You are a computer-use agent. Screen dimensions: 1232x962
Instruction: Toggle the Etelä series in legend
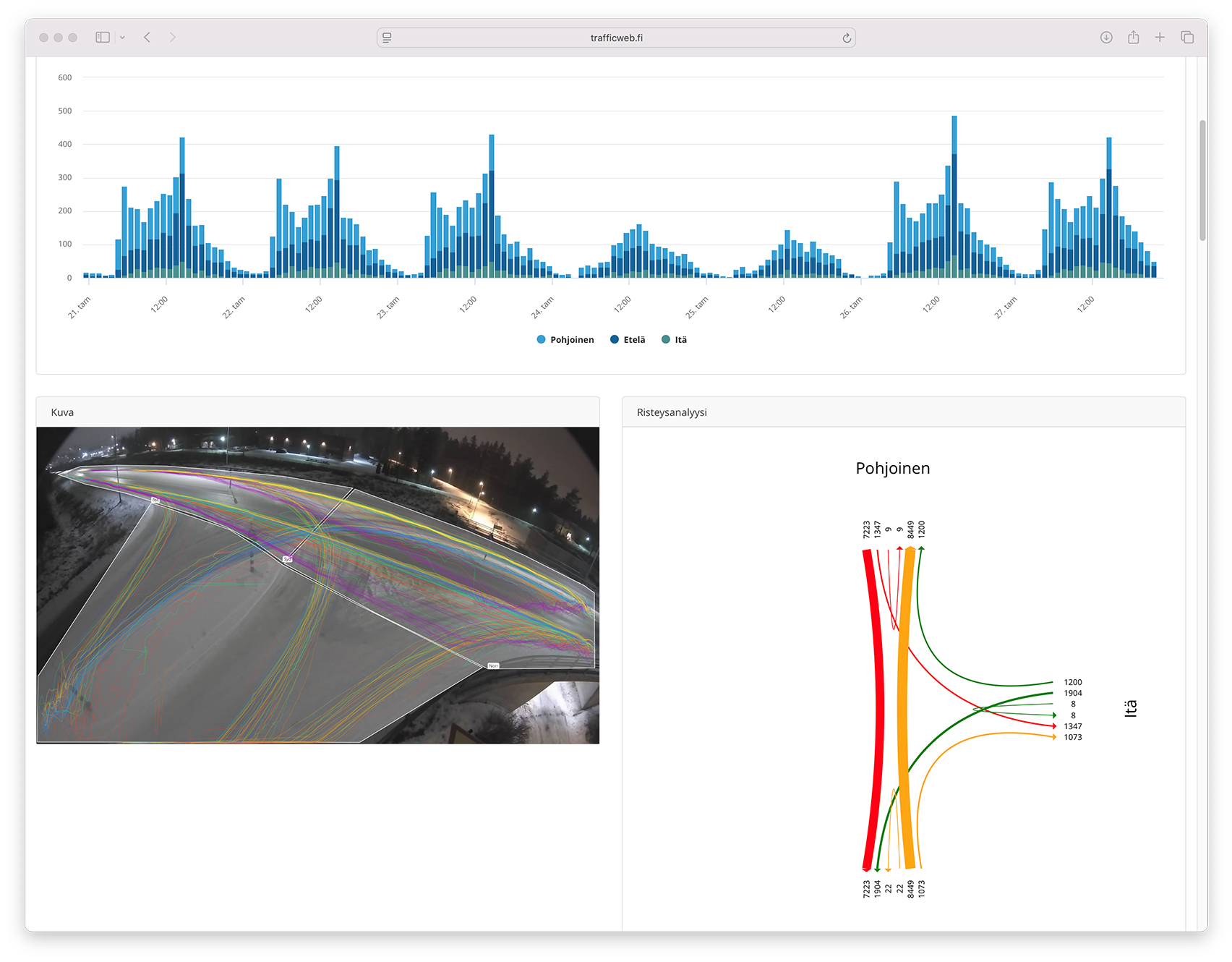628,340
